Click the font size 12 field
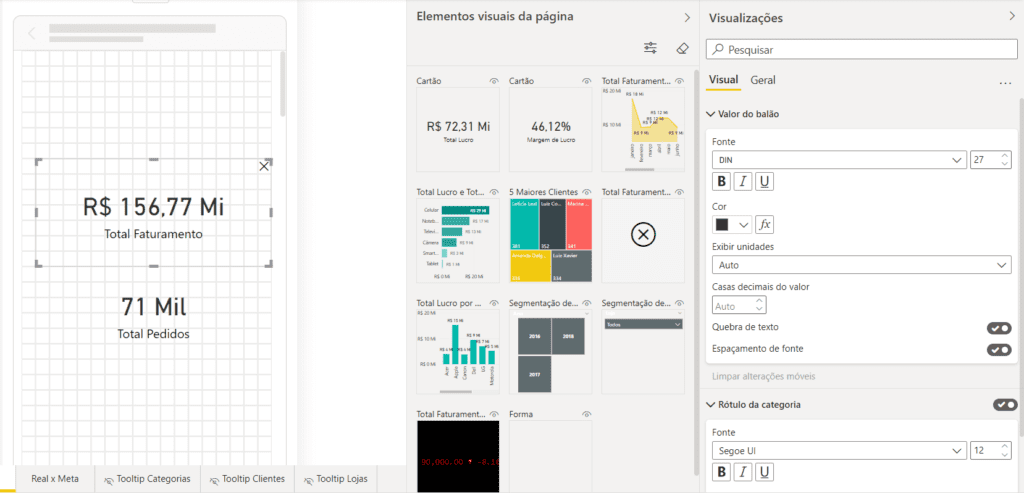 pos(985,451)
